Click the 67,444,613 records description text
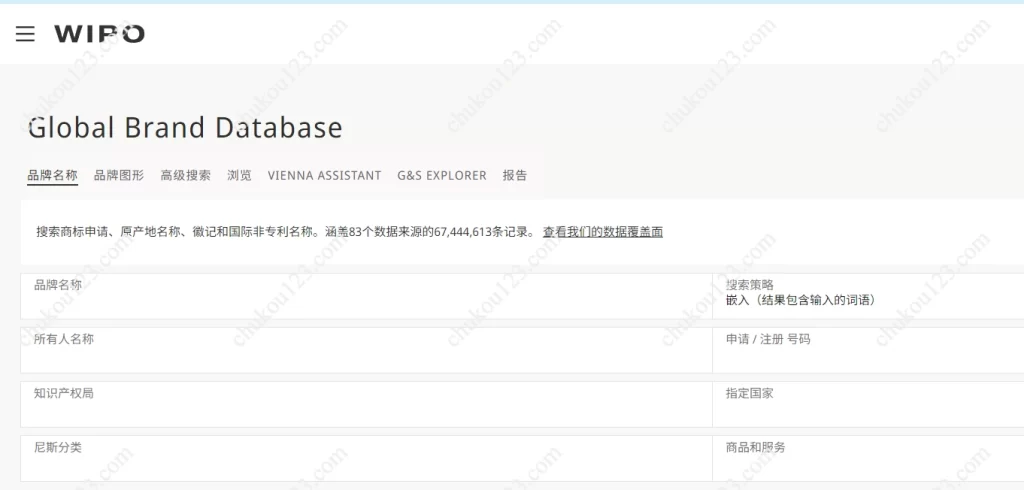 (x=285, y=232)
